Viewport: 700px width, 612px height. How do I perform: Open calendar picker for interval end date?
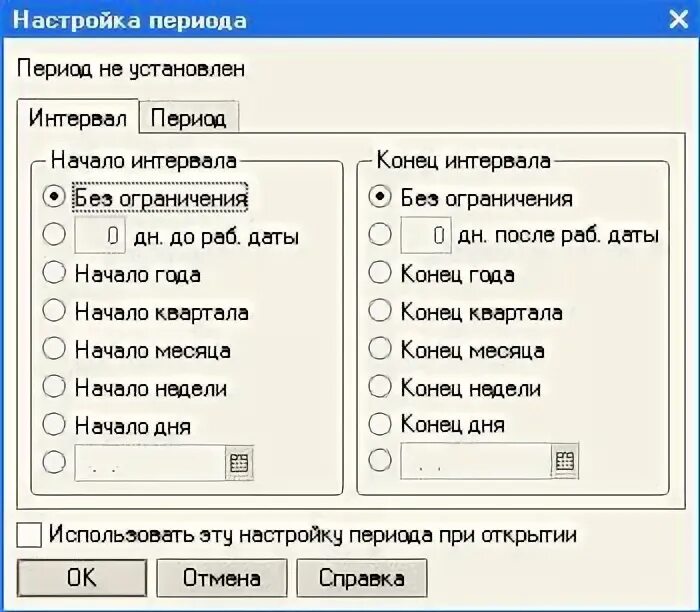pyautogui.click(x=565, y=461)
